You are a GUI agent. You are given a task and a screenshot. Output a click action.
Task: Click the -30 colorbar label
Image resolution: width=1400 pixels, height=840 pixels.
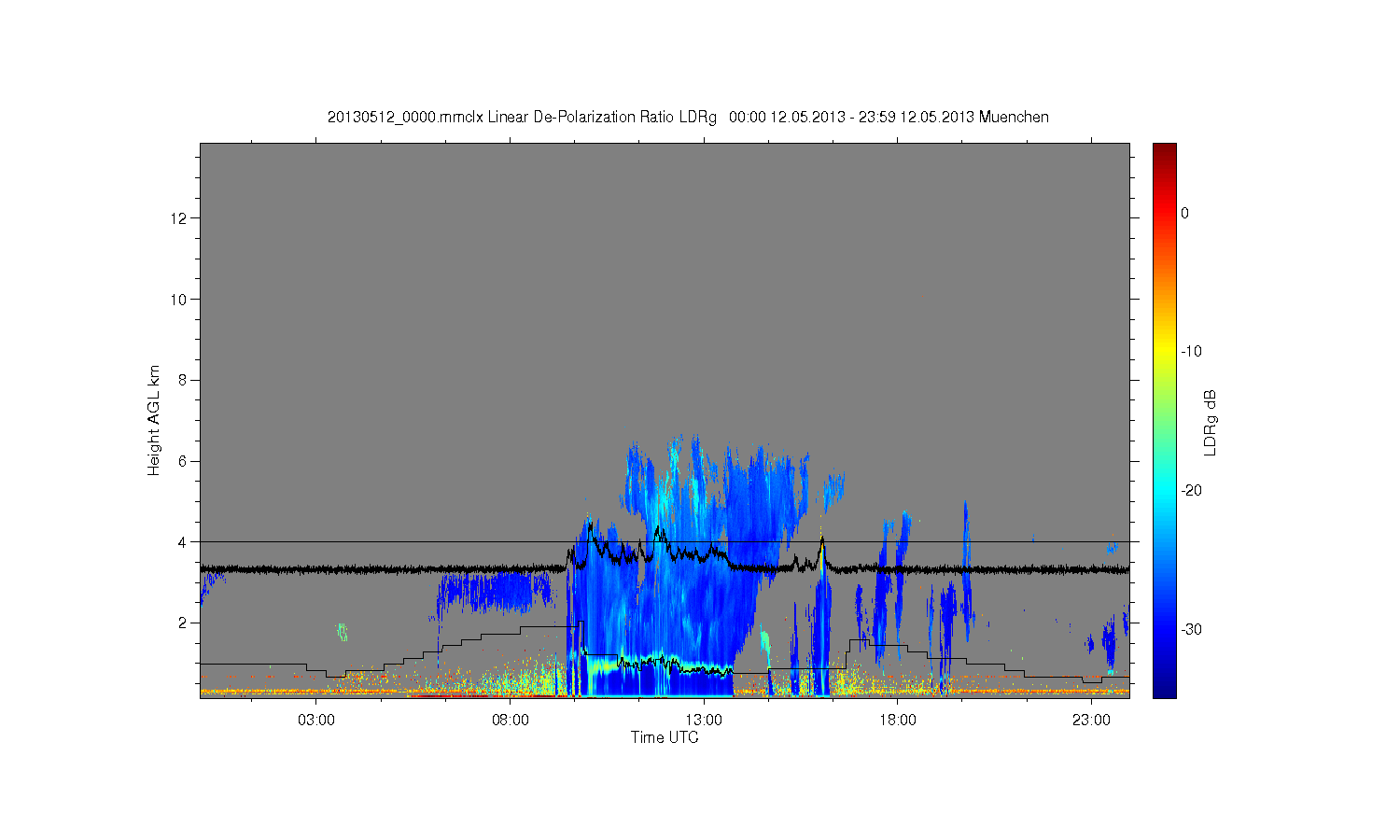[x=1191, y=630]
